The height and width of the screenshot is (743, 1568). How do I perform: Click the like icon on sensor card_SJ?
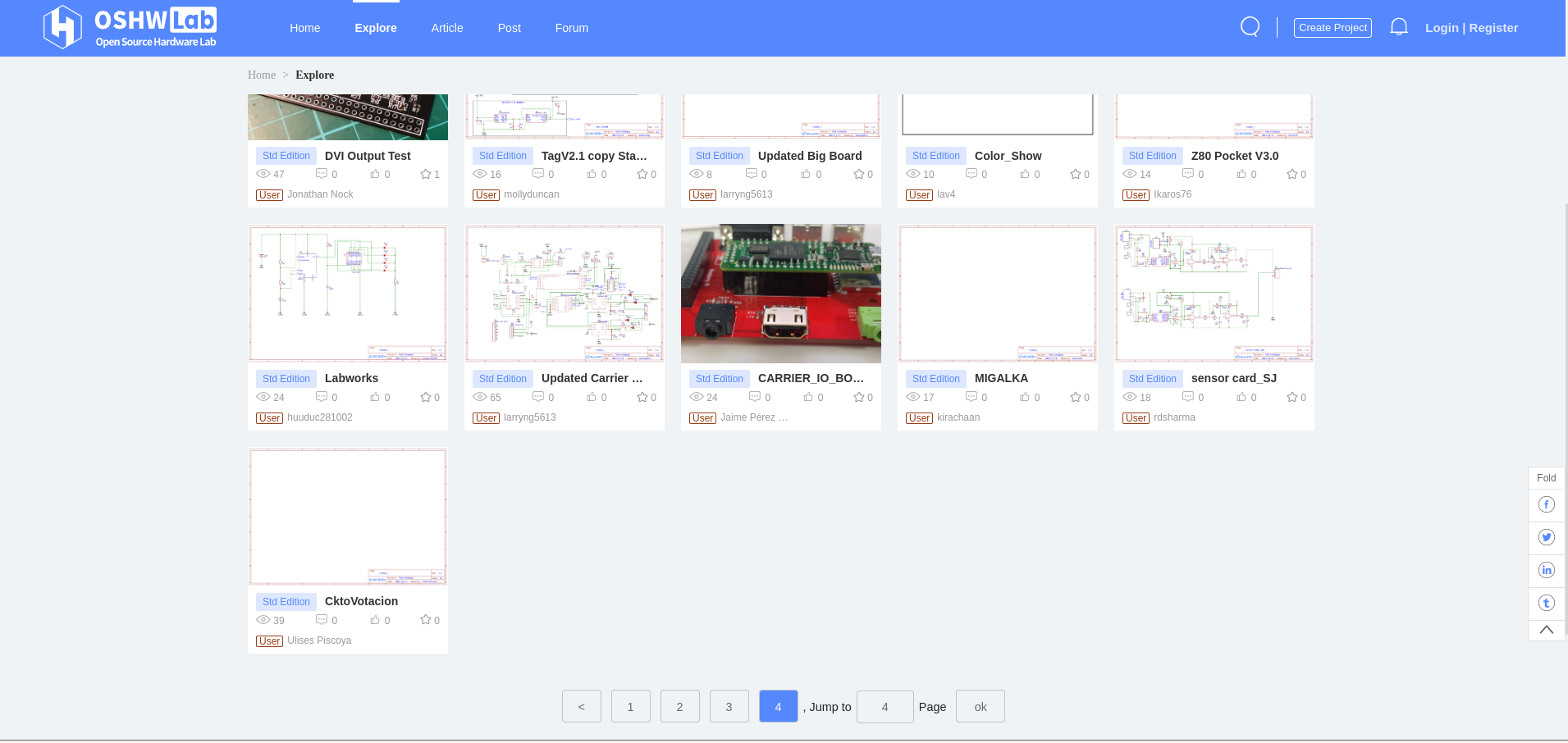1241,397
